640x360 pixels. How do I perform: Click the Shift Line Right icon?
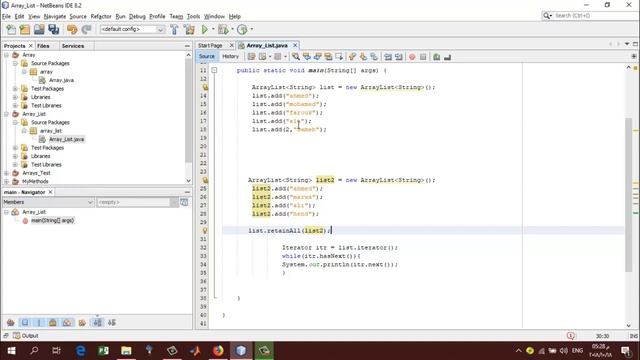399,57
